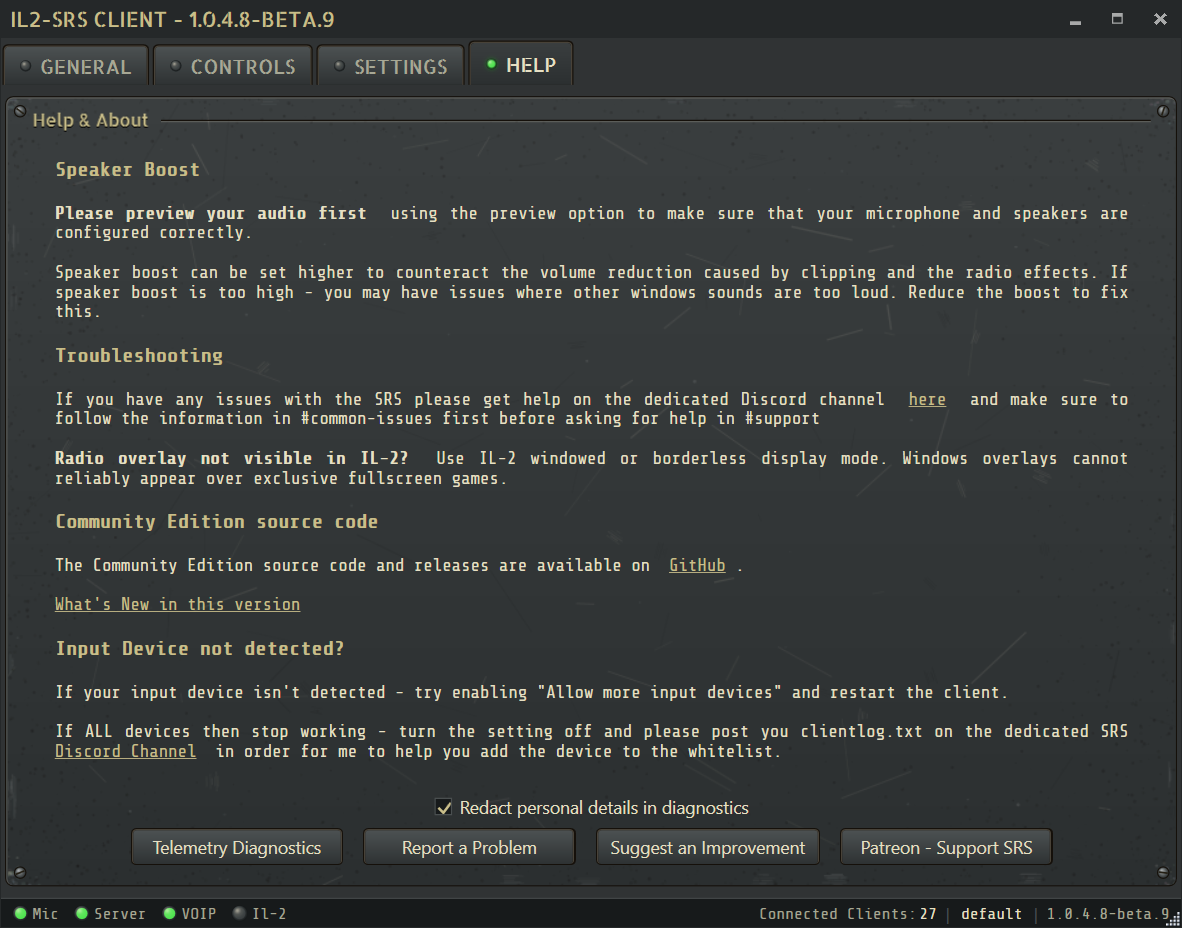
Task: Click the Report a Problem button
Action: coord(469,847)
